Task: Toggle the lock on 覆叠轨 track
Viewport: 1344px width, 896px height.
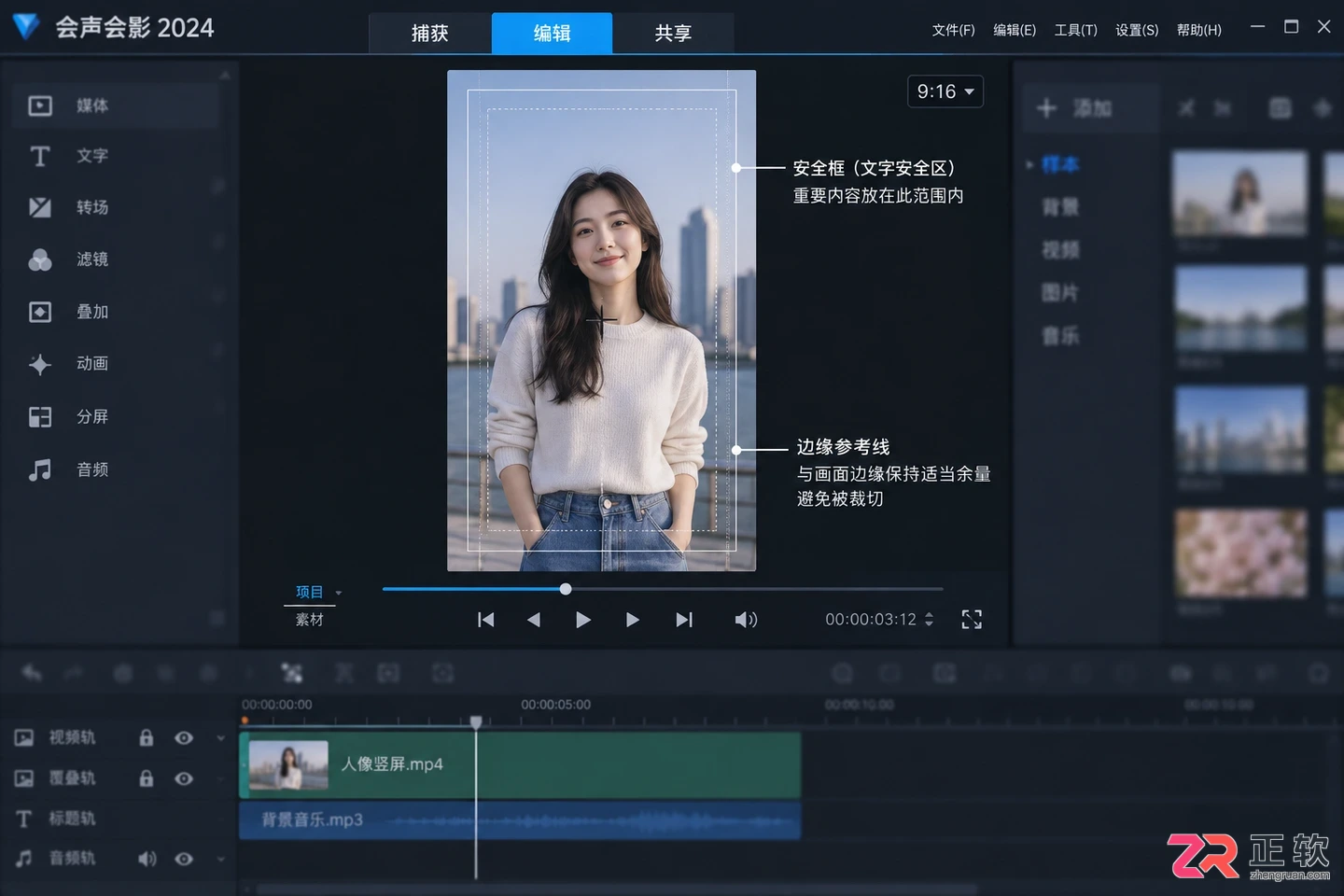Action: point(147,777)
